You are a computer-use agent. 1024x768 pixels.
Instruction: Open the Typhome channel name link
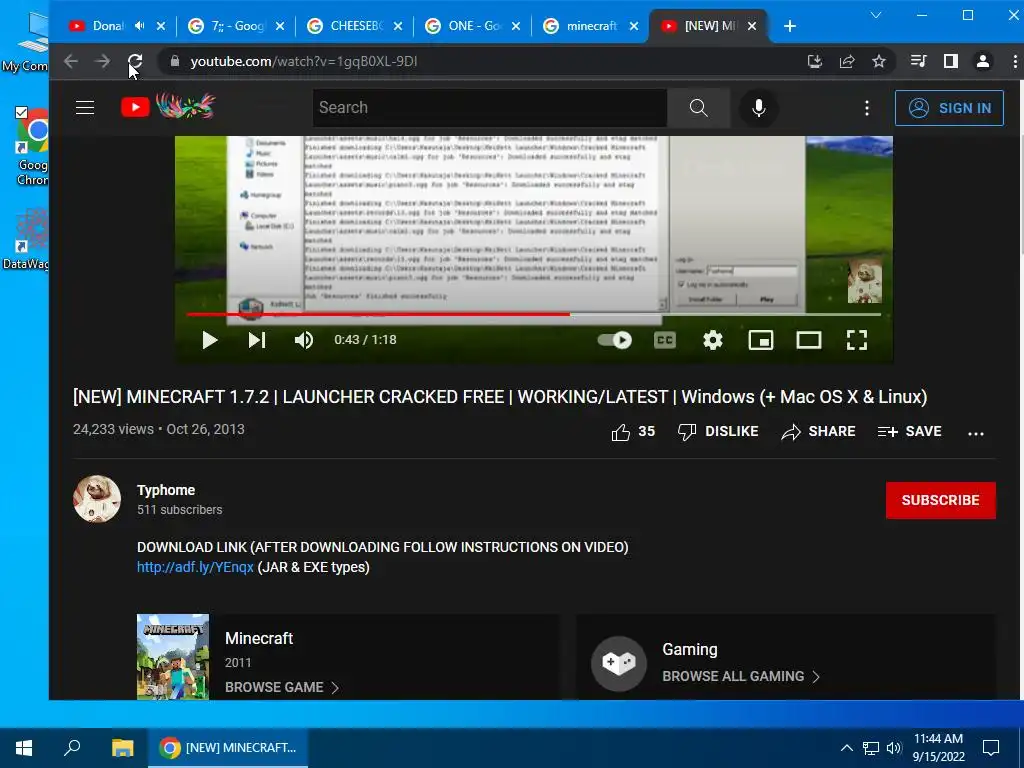pos(166,490)
